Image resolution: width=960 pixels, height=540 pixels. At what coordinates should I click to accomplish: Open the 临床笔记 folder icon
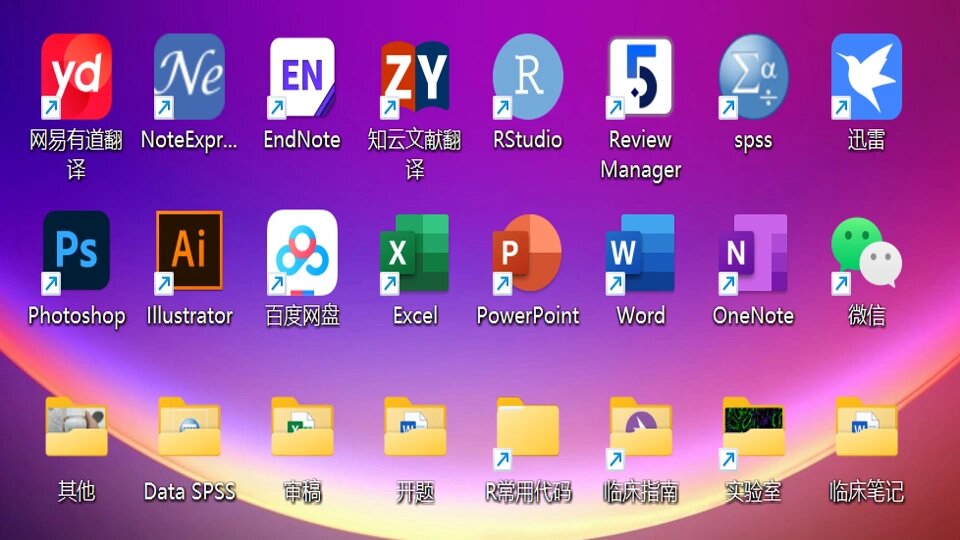pos(866,427)
